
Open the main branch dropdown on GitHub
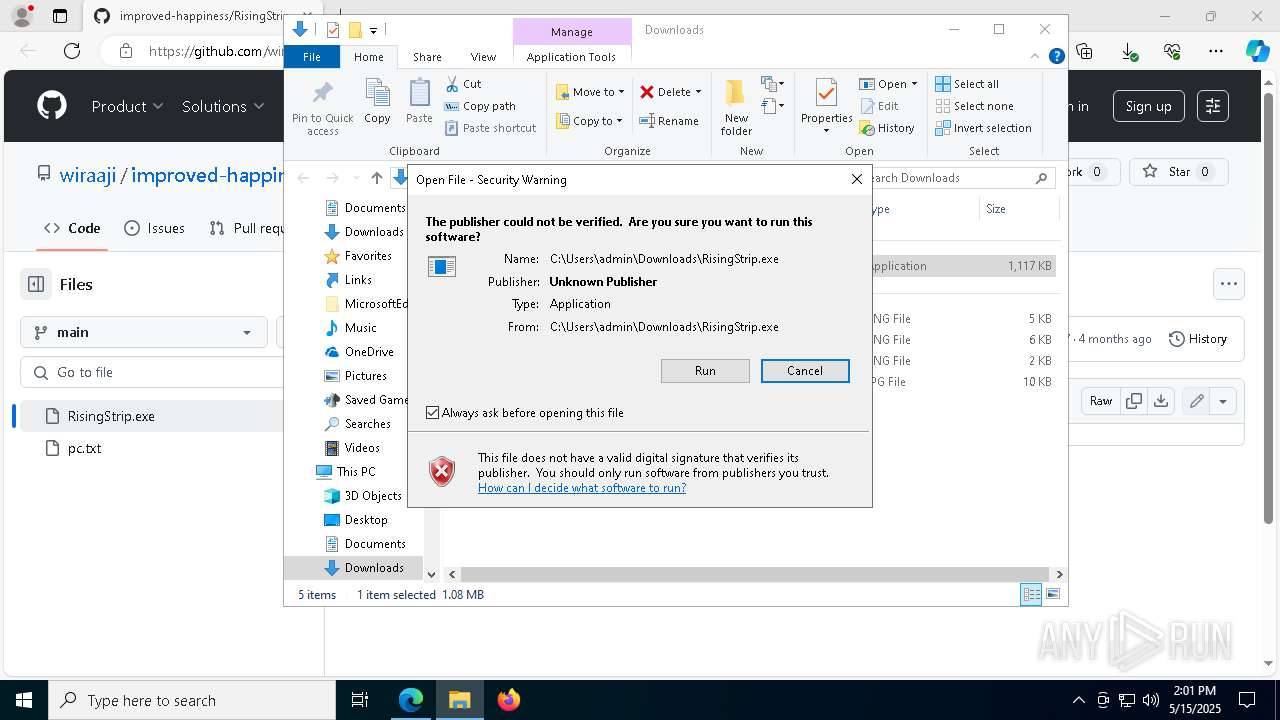click(x=144, y=332)
